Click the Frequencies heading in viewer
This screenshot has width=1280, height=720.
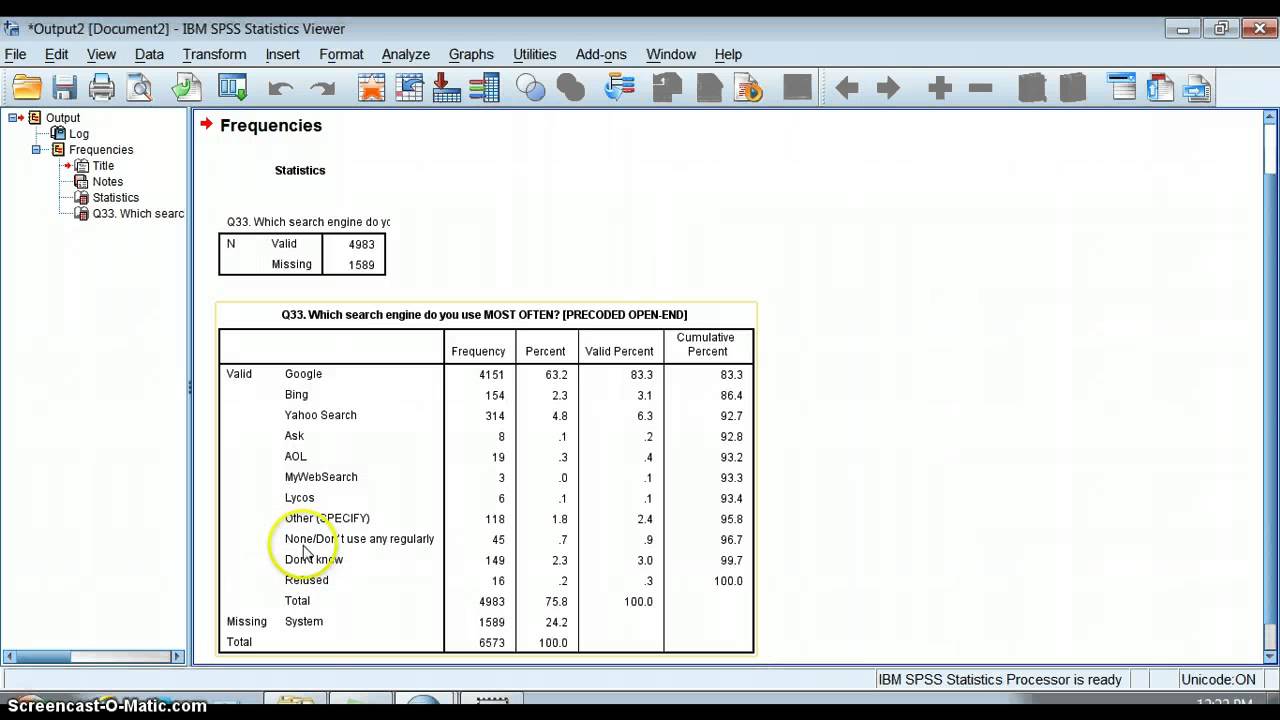271,125
